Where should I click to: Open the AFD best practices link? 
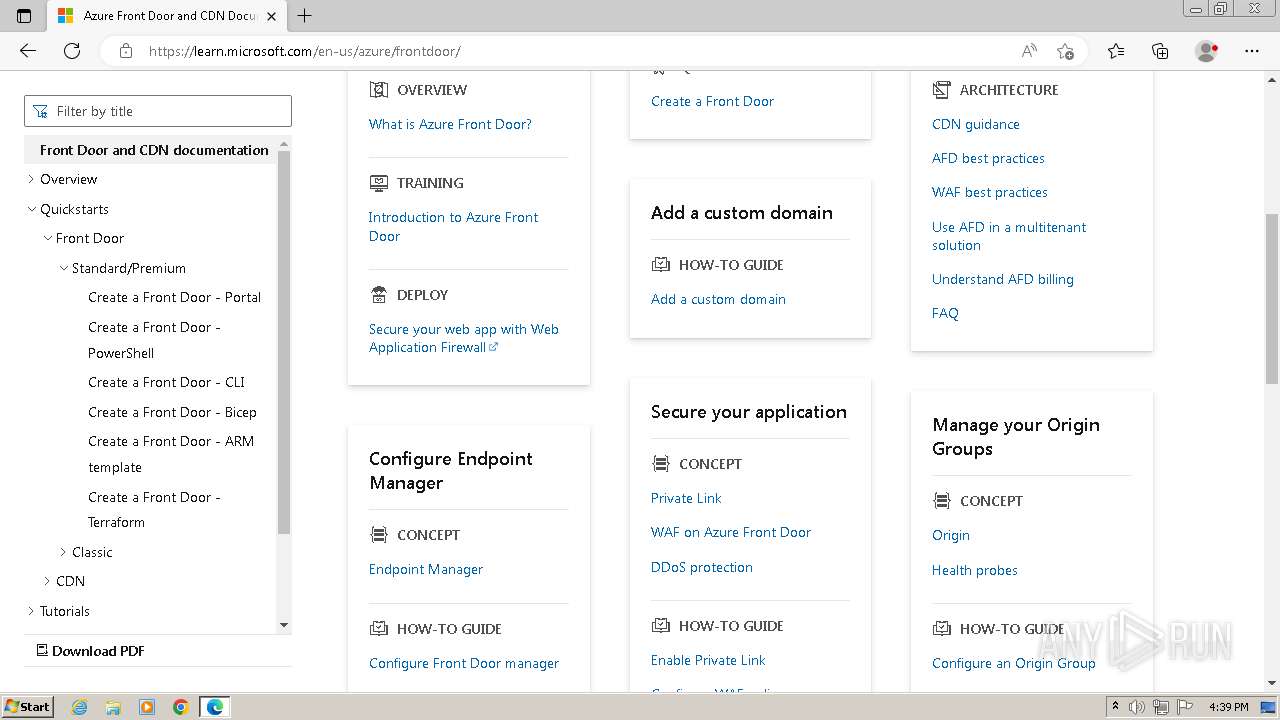[x=988, y=158]
